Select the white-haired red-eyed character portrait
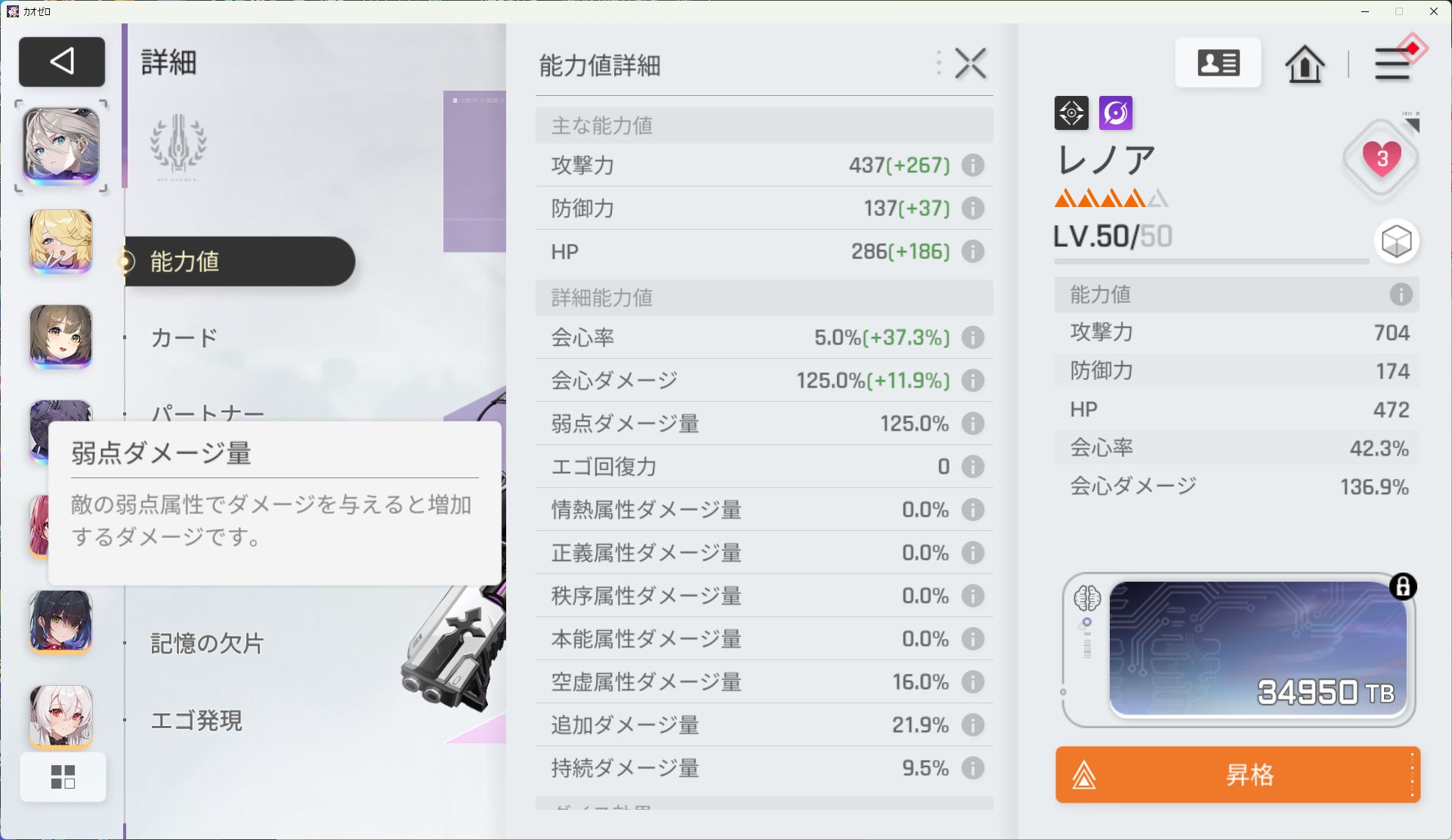The image size is (1452, 840). (61, 715)
